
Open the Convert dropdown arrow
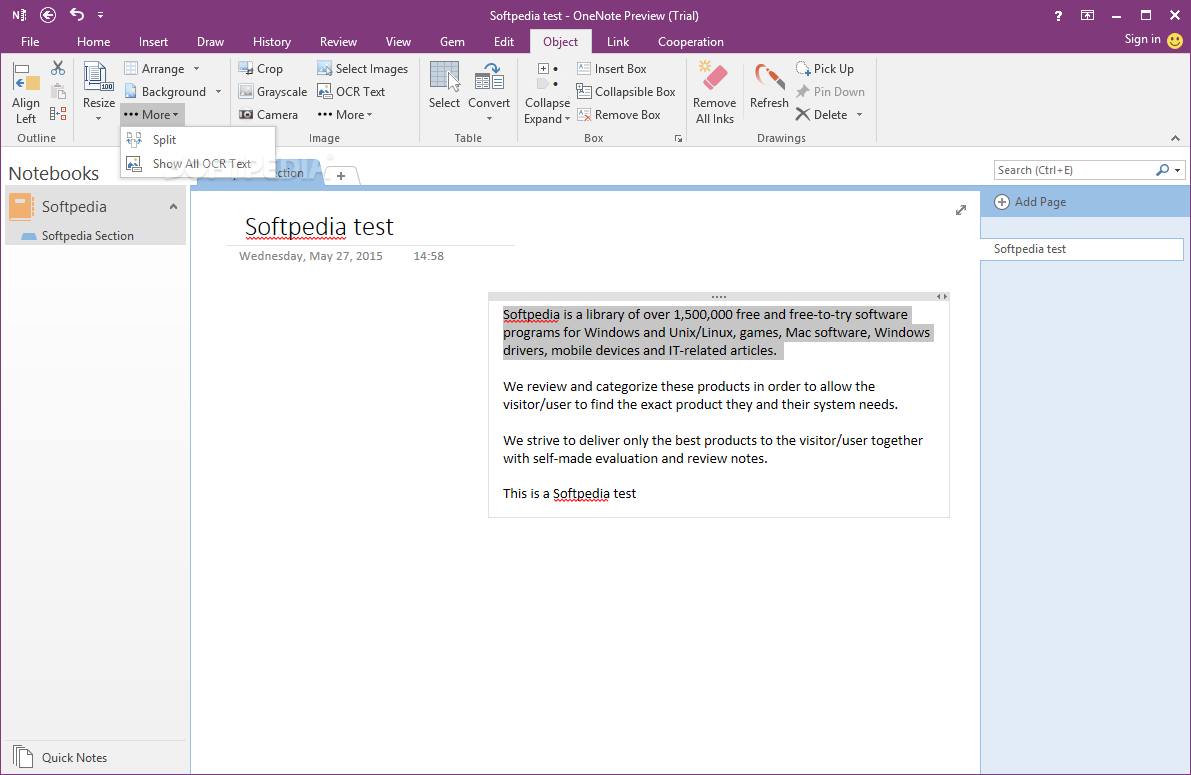point(489,119)
